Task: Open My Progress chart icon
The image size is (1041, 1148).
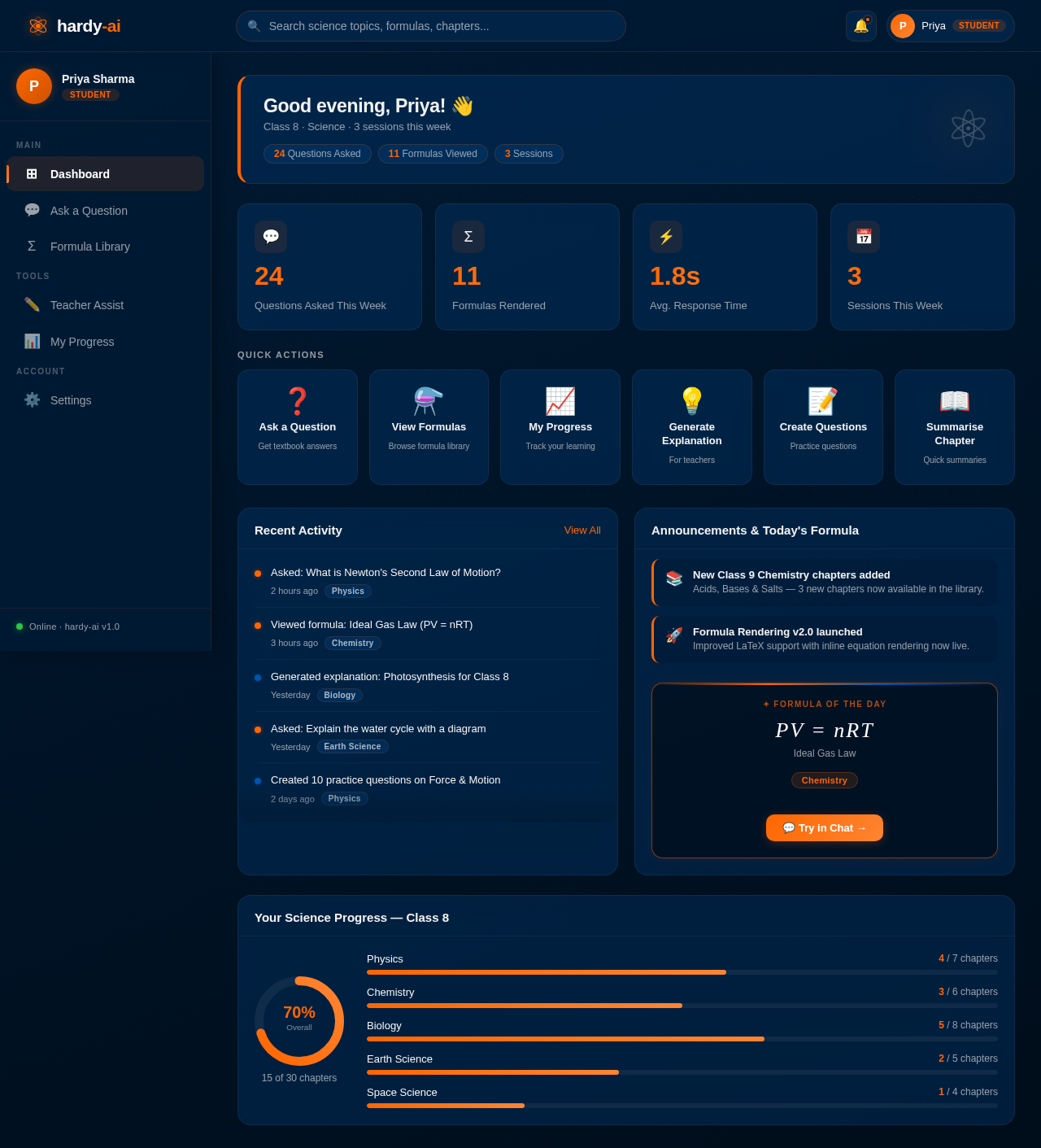Action: tap(31, 342)
